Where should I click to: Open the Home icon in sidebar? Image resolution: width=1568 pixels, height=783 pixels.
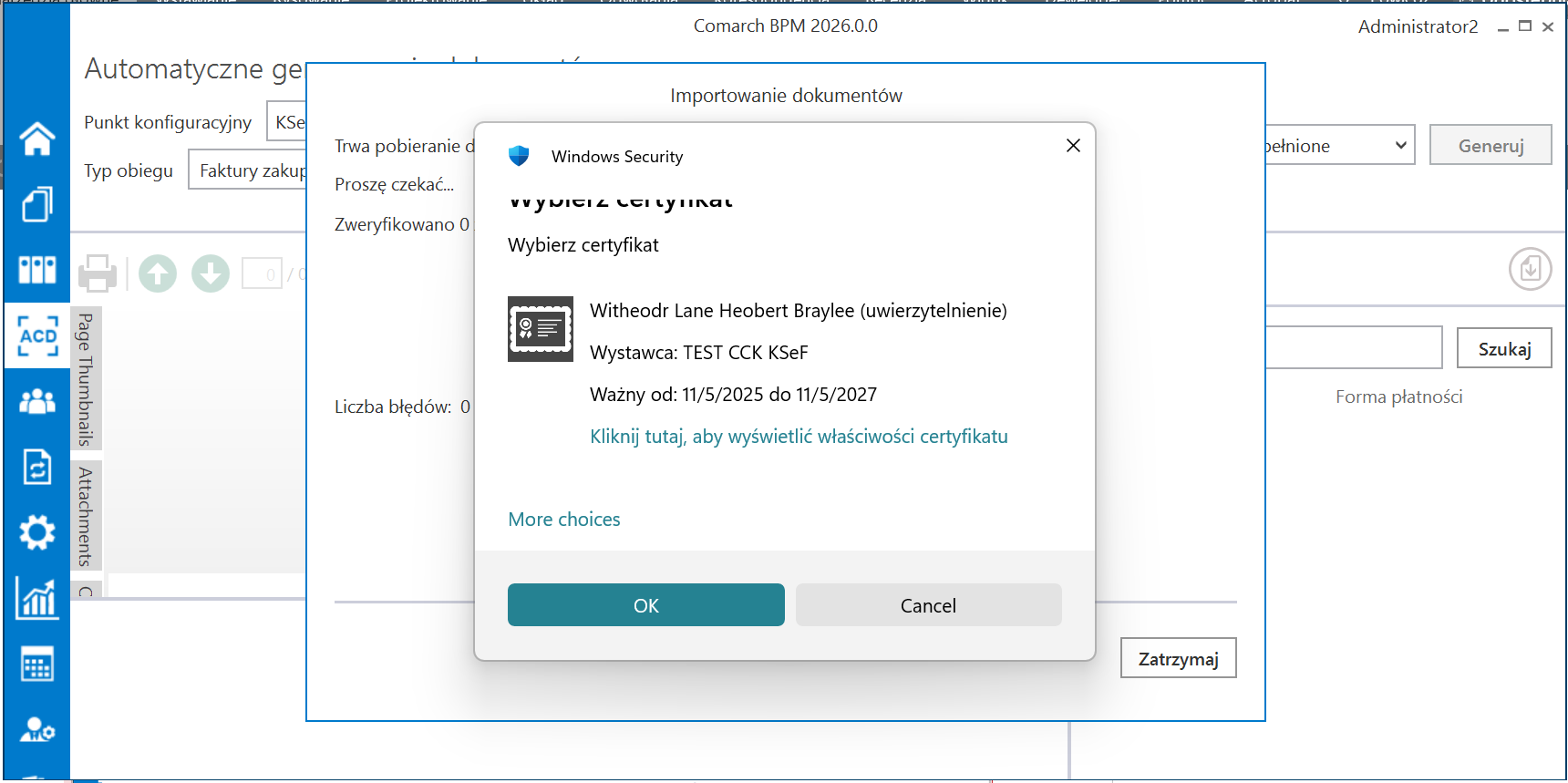[37, 139]
